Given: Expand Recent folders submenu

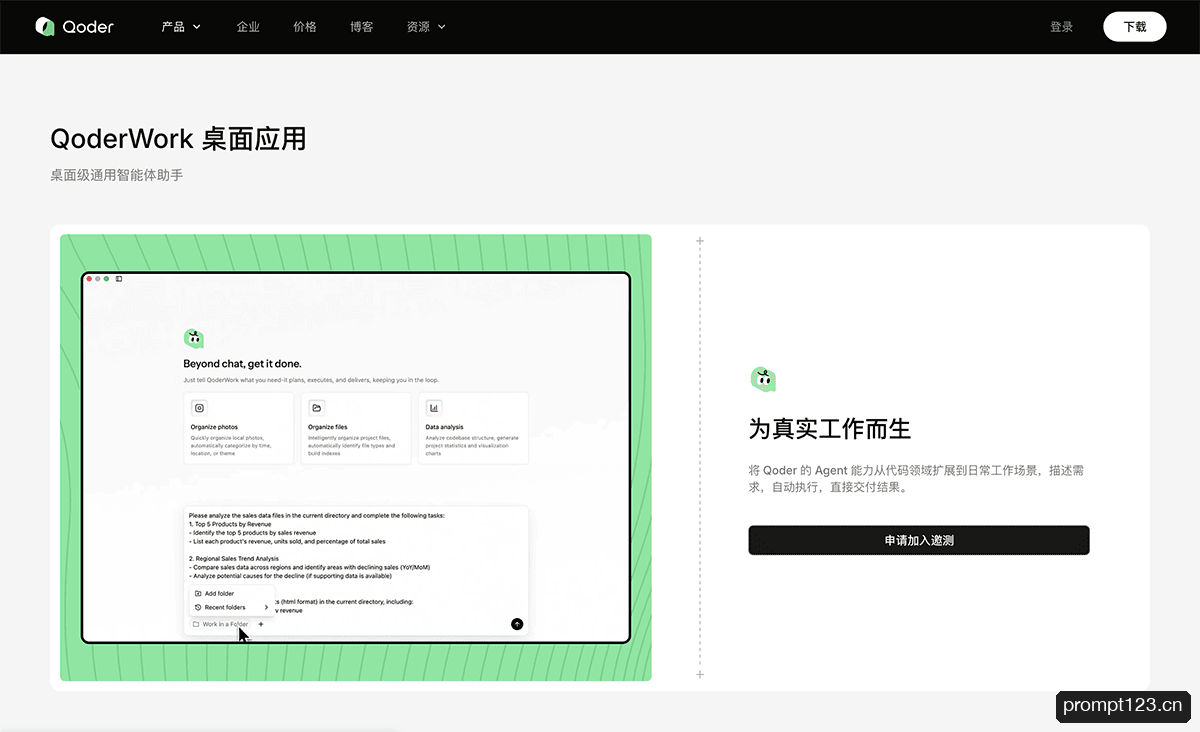Looking at the screenshot, I should 231,607.
